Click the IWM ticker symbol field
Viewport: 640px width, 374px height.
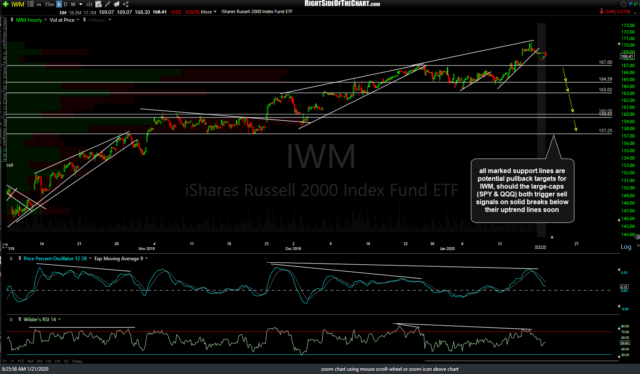pos(18,4)
